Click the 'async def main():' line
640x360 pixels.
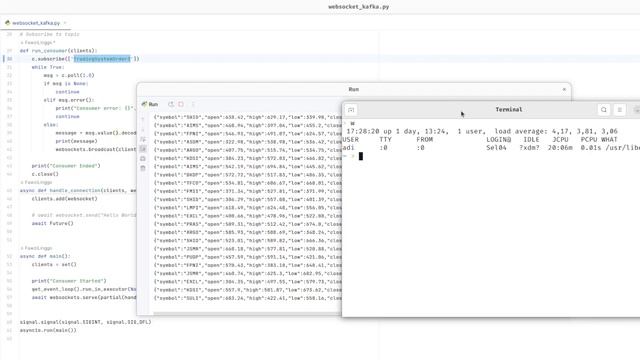(x=45, y=256)
